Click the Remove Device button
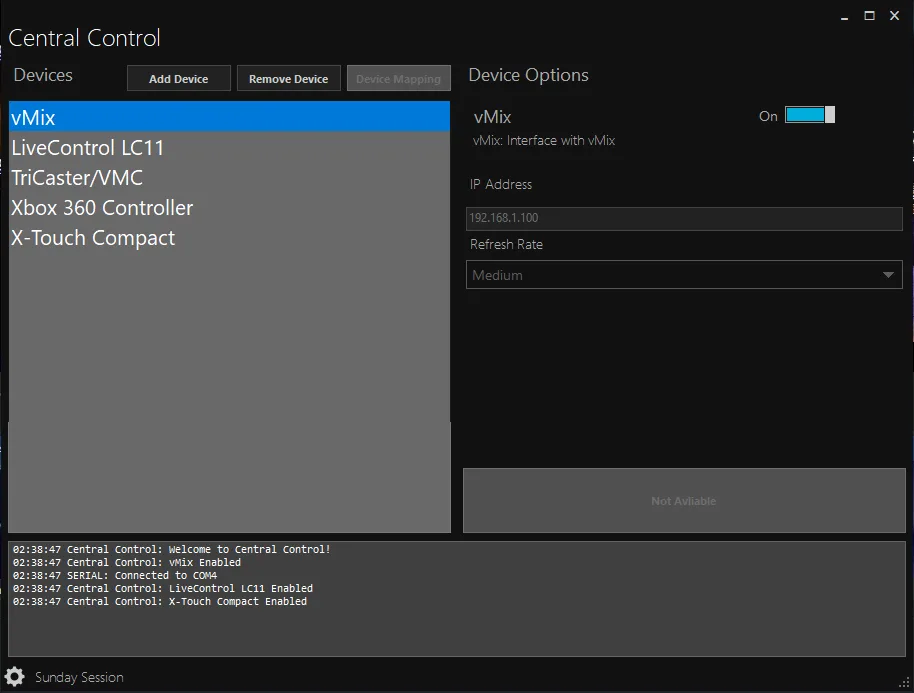This screenshot has height=693, width=914. tap(289, 79)
